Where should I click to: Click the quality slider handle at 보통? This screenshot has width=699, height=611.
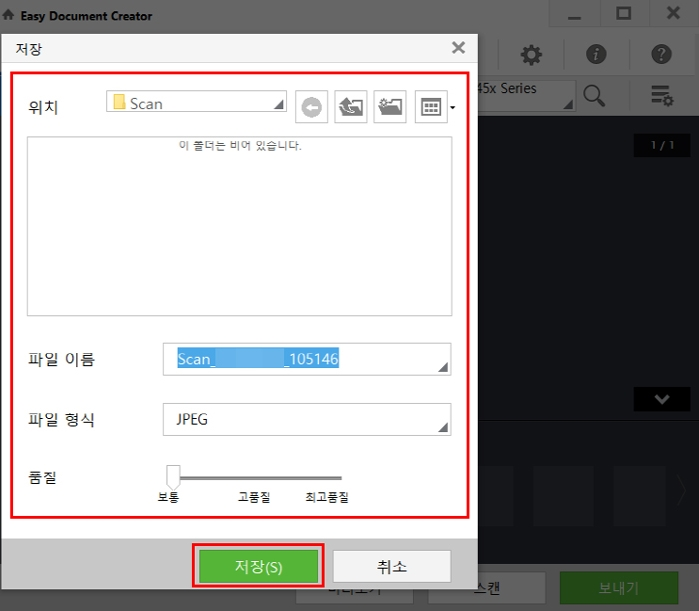tap(173, 476)
